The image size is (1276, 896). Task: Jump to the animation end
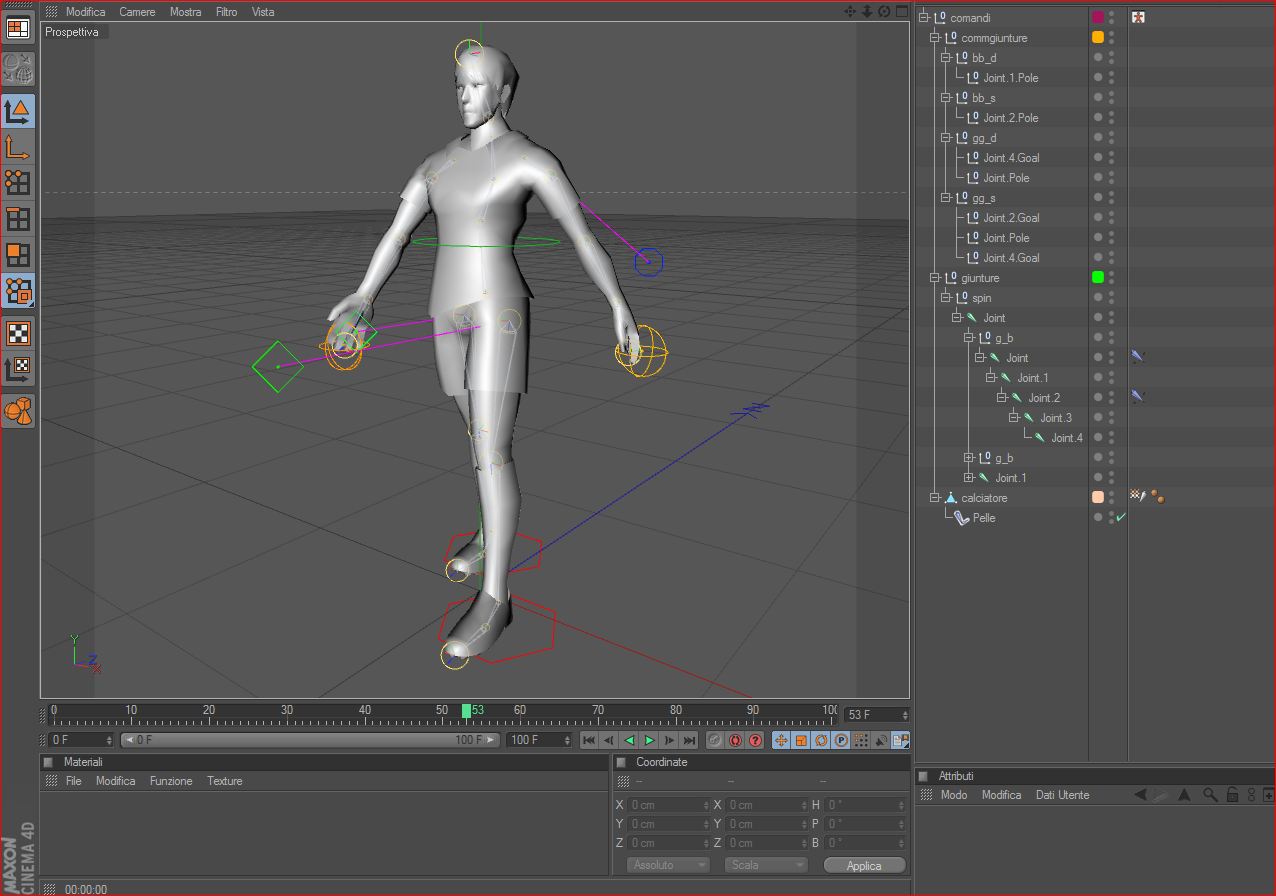pyautogui.click(x=689, y=740)
